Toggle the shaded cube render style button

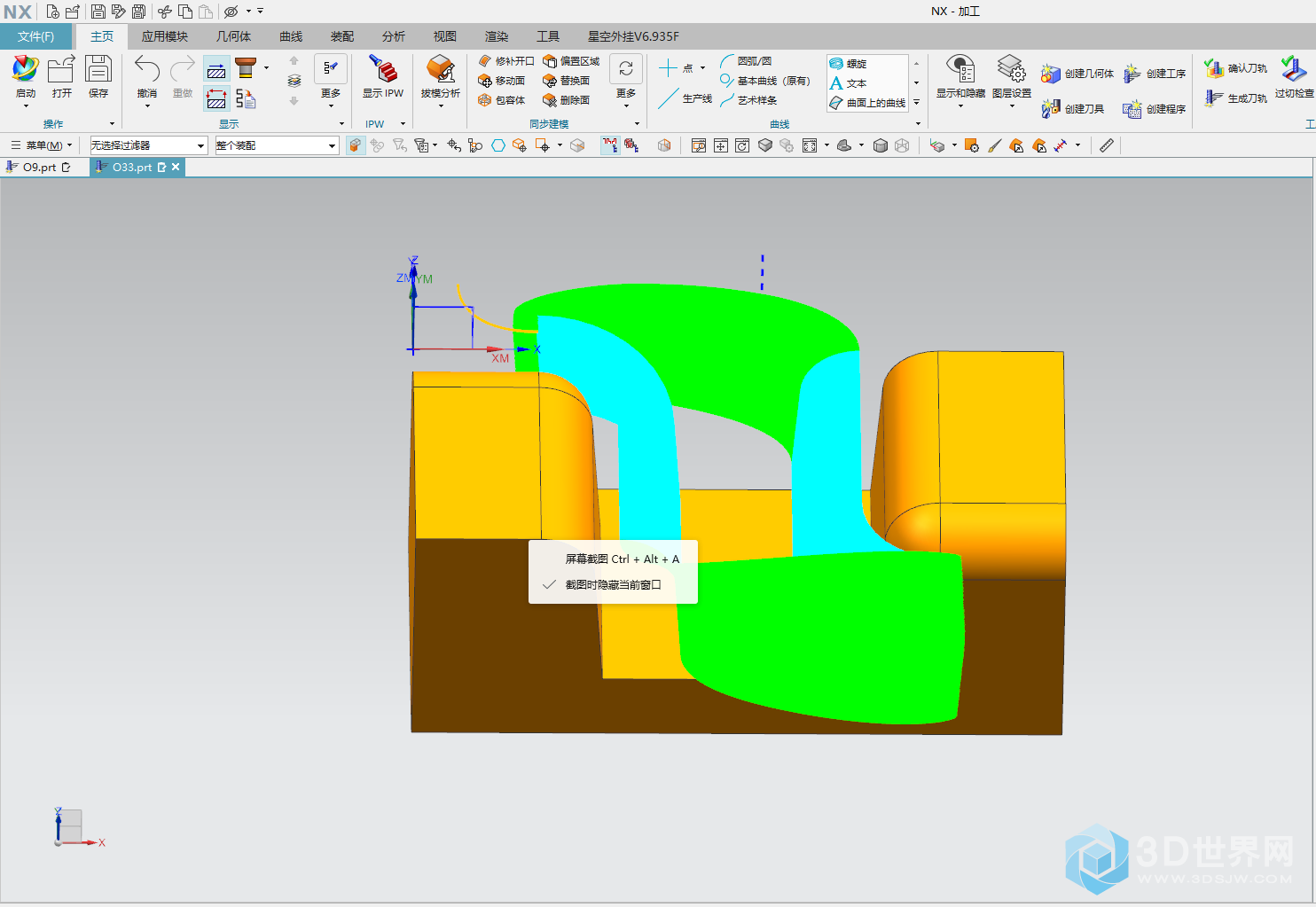881,145
